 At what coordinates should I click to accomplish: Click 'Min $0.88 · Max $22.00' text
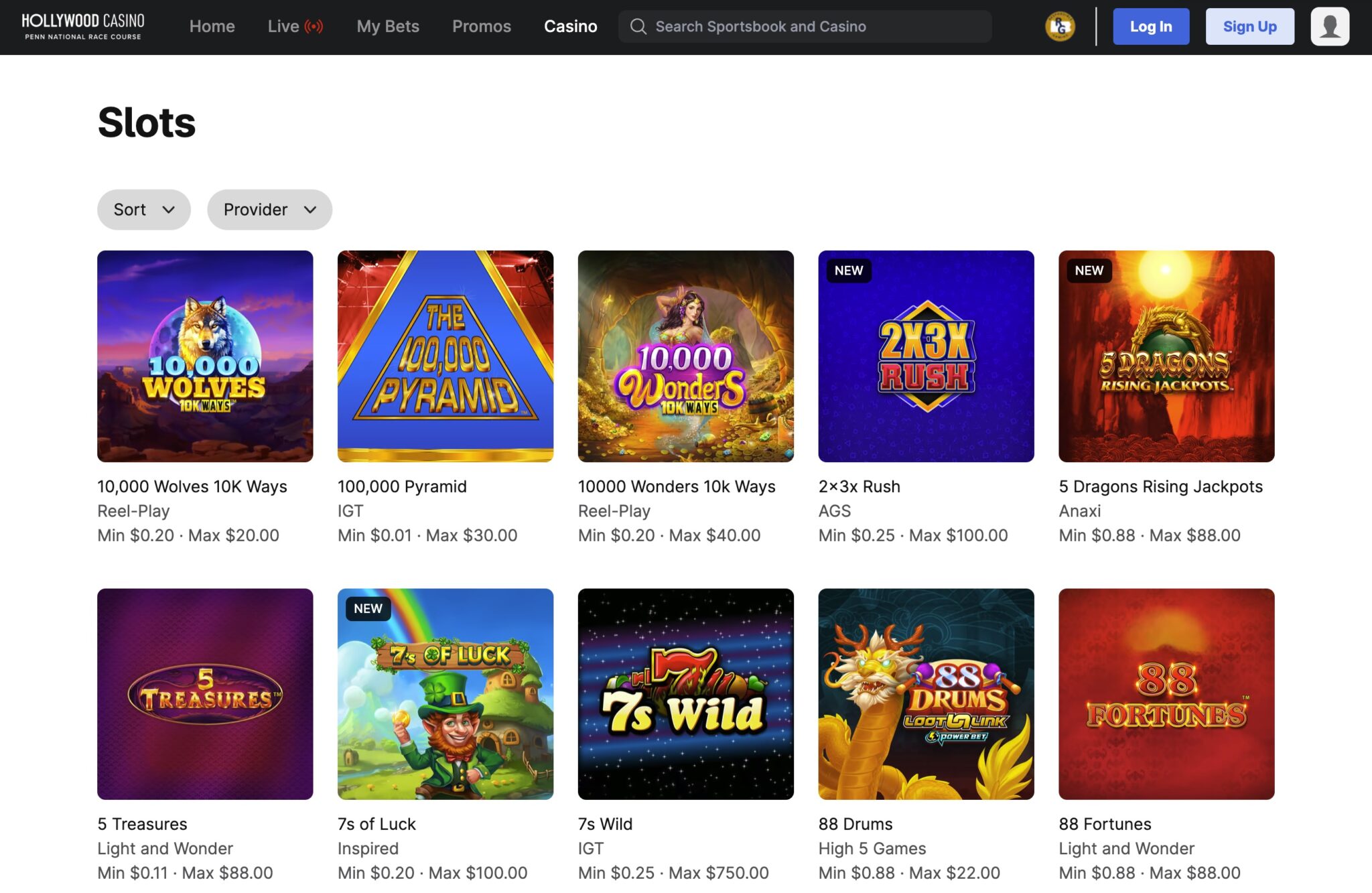pos(909,873)
